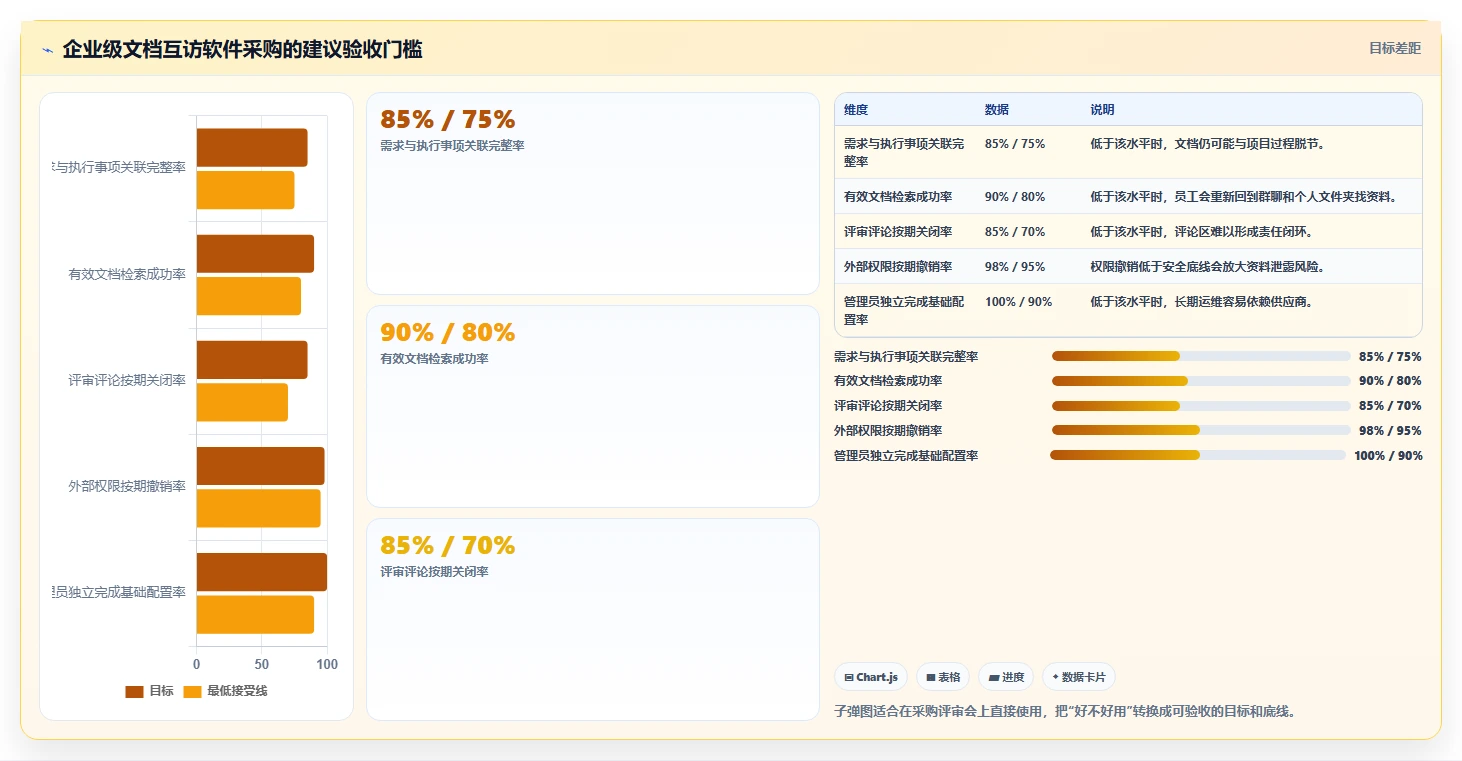
Task: Toggle the 目标 legend entry under the chart
Action: [x=150, y=691]
